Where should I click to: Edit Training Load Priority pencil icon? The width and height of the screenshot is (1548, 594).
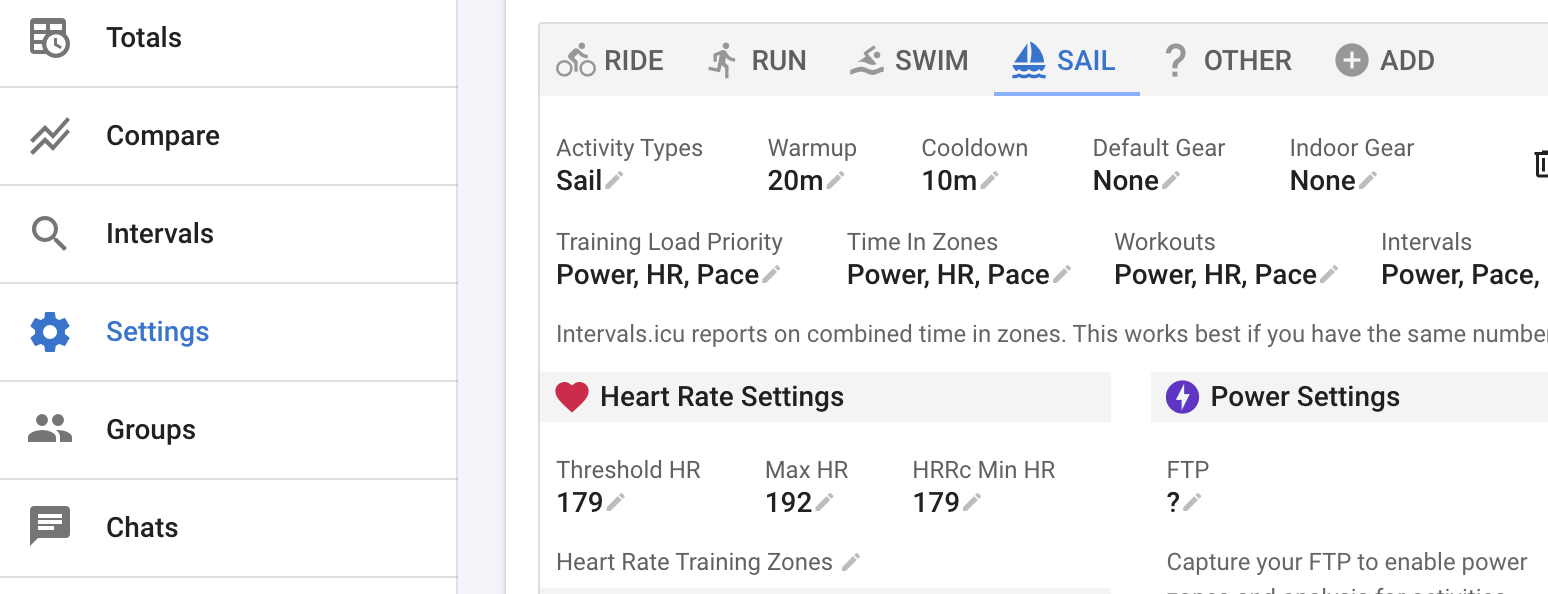[771, 274]
